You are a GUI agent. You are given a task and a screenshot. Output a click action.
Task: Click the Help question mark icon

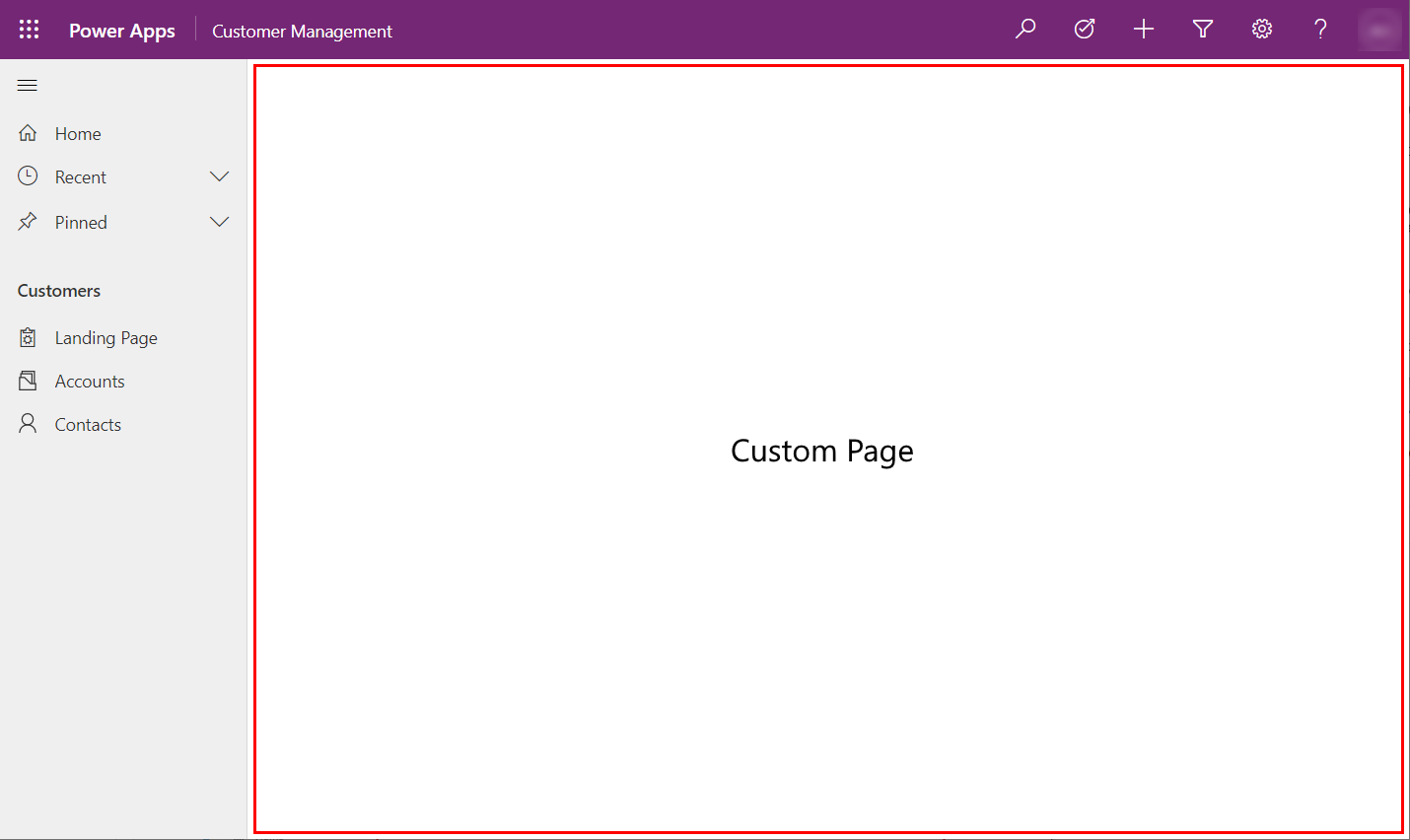(1320, 29)
